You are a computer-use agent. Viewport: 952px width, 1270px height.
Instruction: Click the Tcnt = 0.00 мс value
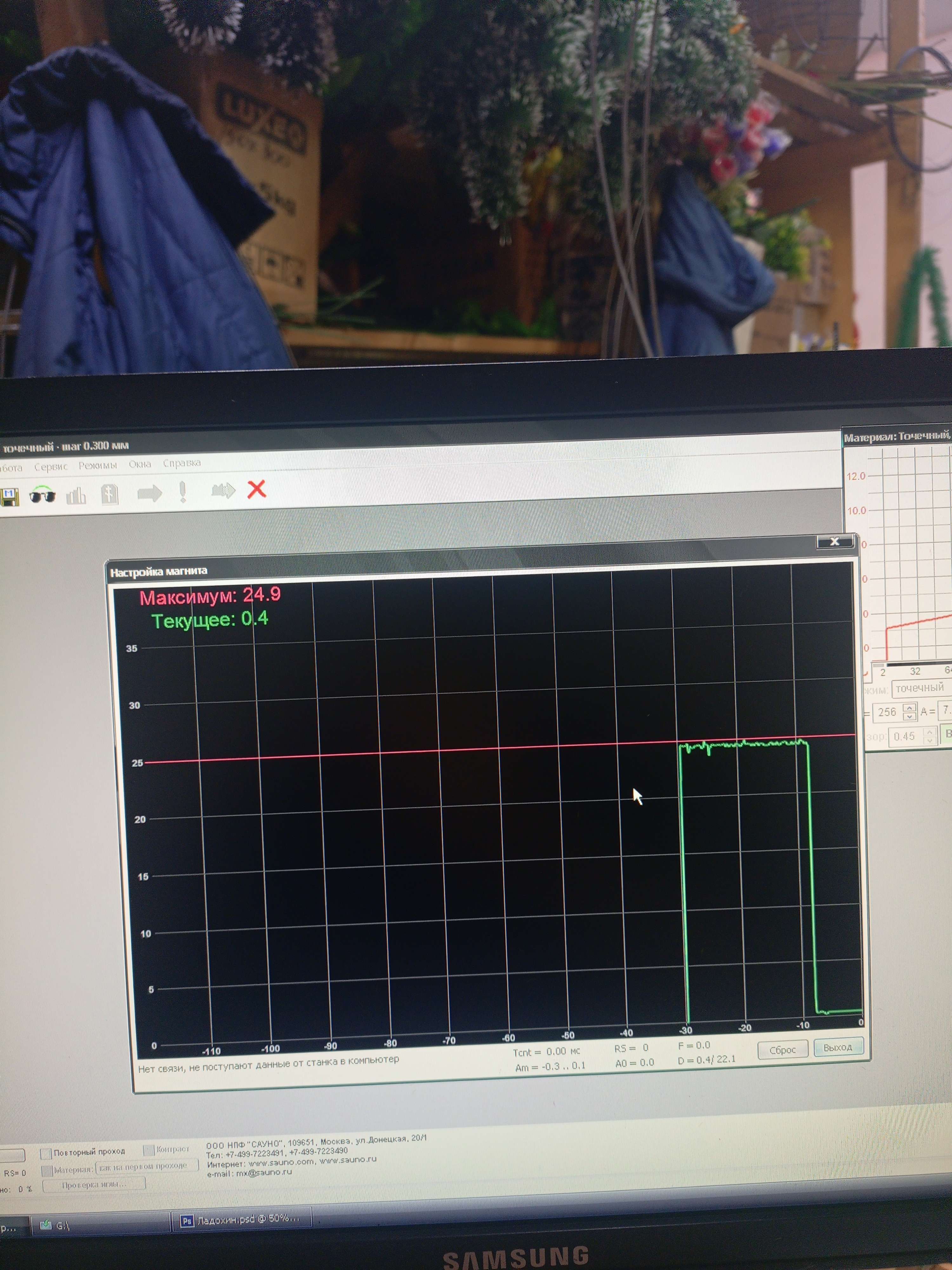pyautogui.click(x=546, y=1052)
